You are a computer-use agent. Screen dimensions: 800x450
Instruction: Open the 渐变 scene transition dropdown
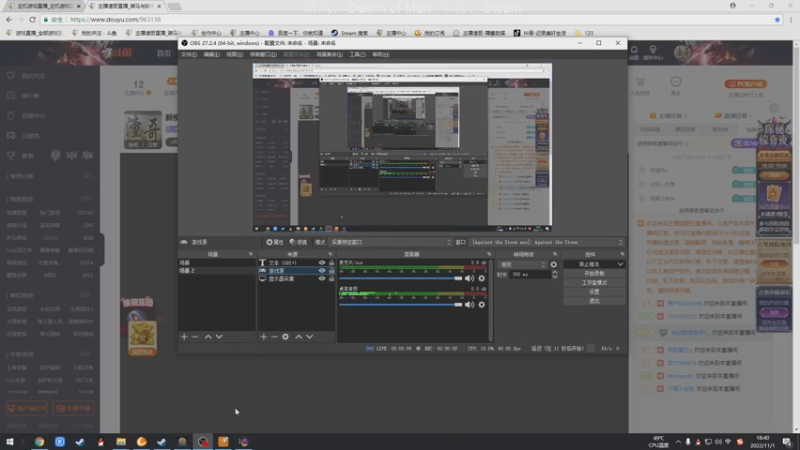[x=522, y=264]
